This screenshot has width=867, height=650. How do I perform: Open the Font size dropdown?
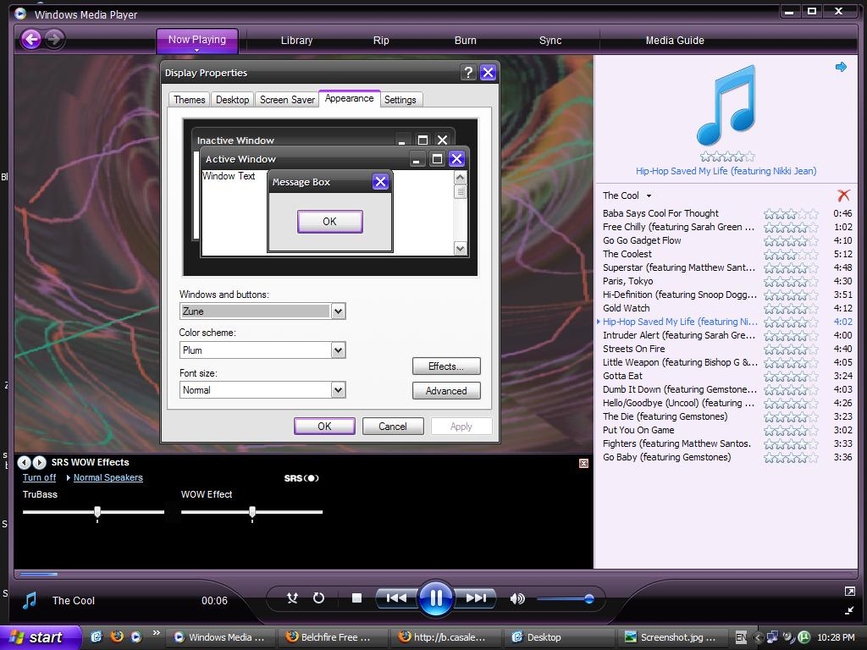338,390
